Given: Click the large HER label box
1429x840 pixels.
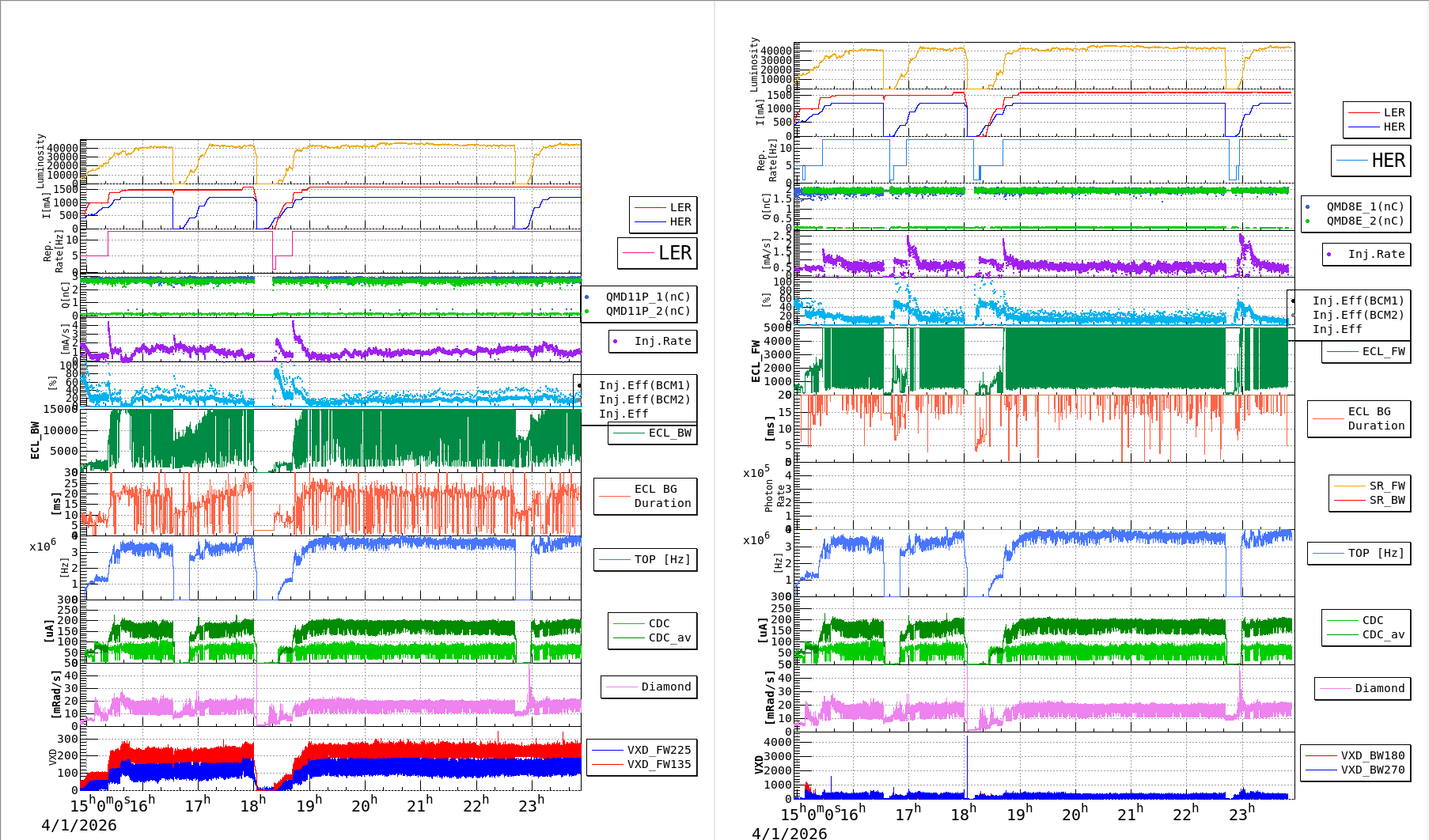Looking at the screenshot, I should coord(1370,161).
